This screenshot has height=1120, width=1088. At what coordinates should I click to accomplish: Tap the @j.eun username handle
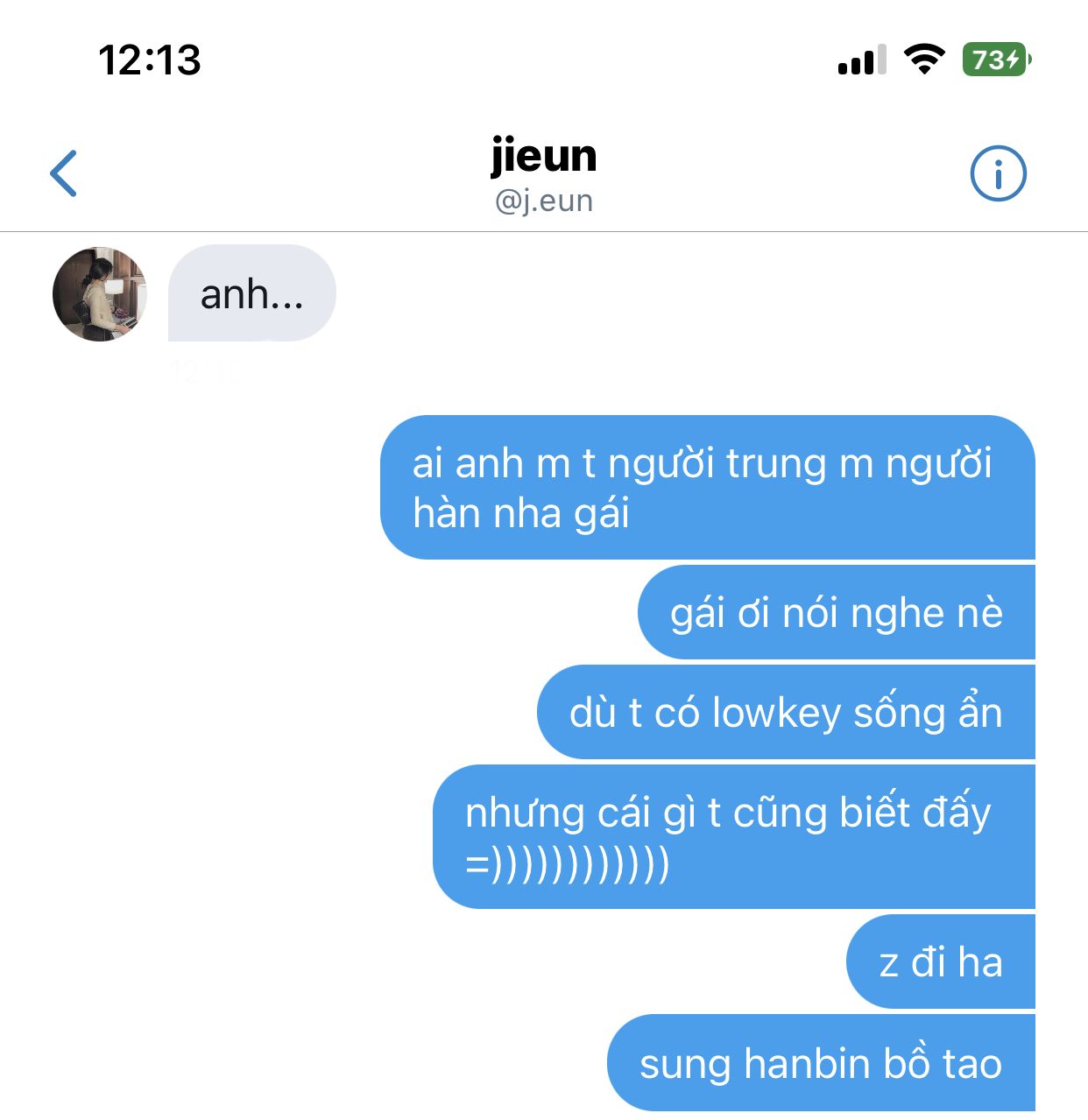(544, 201)
